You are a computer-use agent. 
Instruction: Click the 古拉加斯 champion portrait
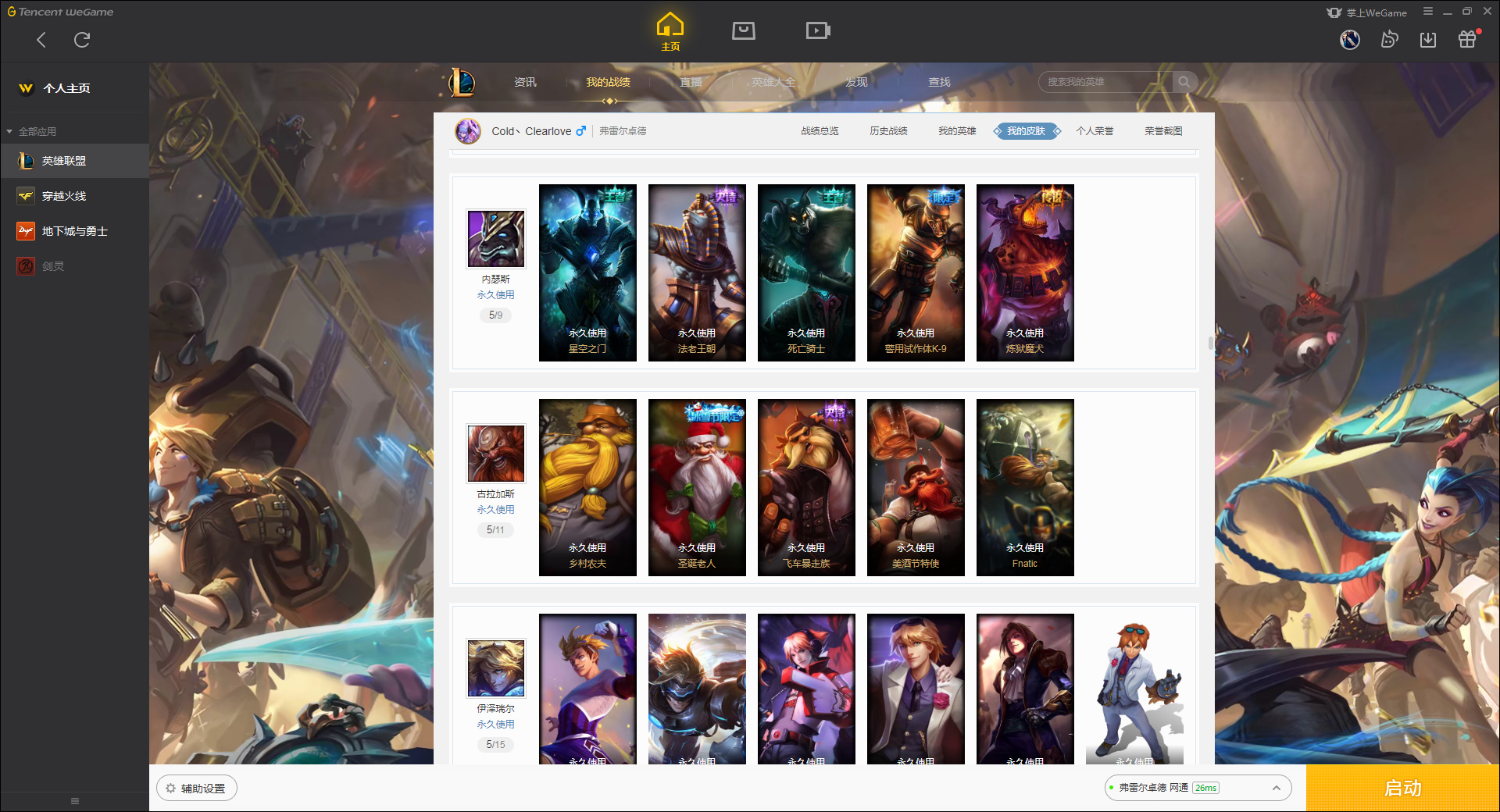click(x=496, y=454)
